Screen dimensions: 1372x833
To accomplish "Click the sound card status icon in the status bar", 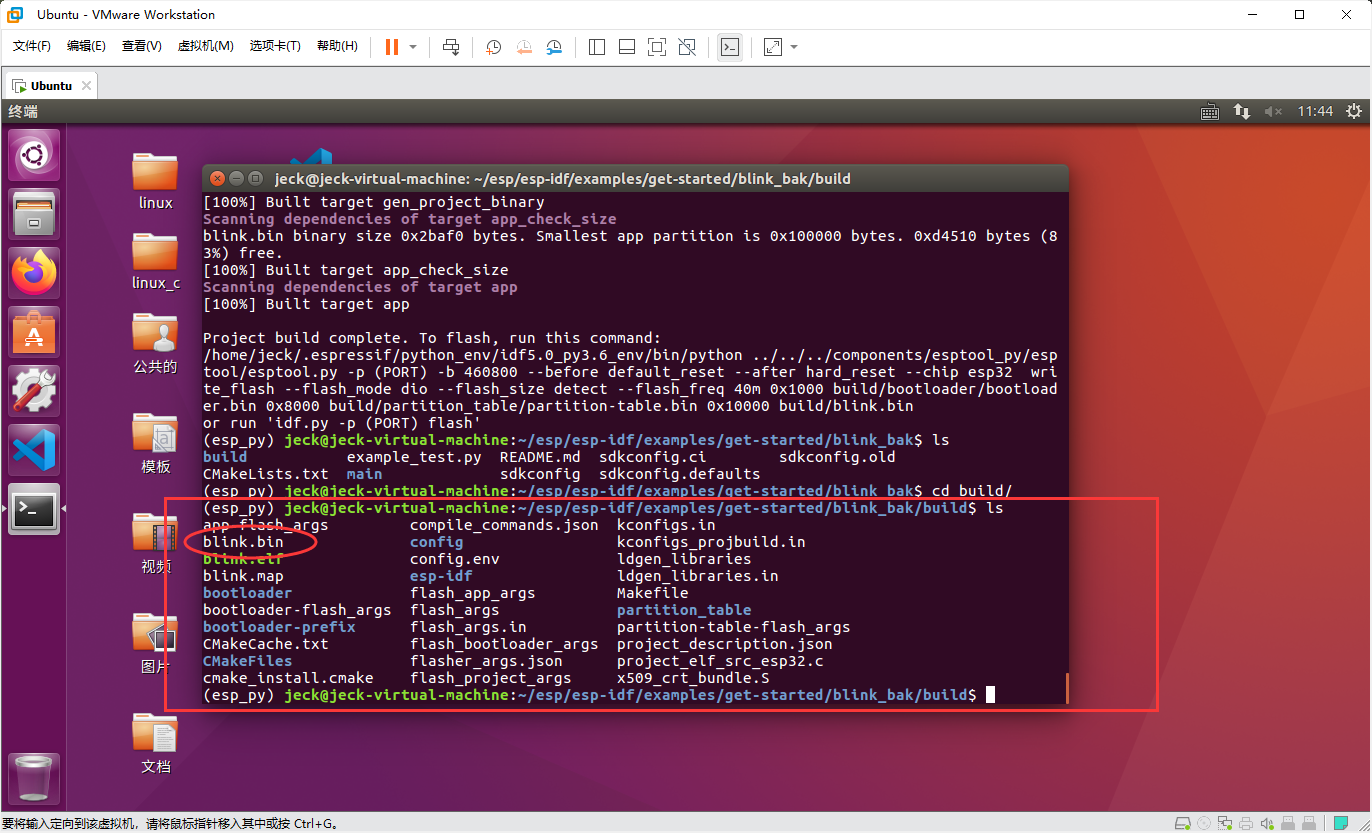I will pyautogui.click(x=1267, y=823).
